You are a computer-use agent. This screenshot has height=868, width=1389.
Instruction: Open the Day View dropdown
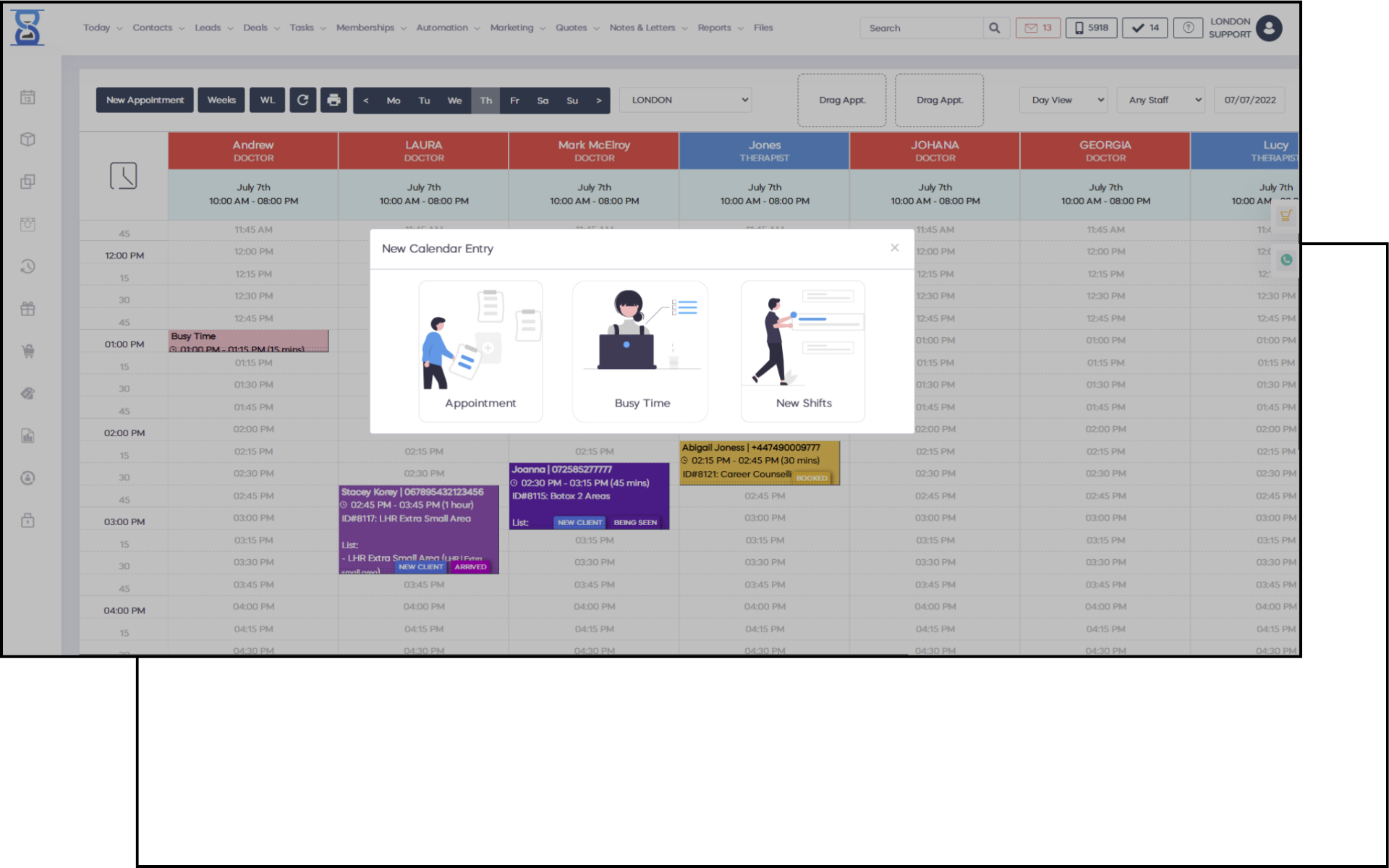click(x=1063, y=100)
